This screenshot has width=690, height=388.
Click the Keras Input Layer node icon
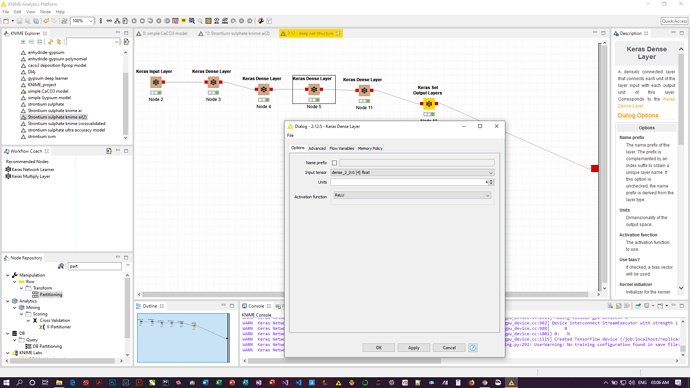pyautogui.click(x=156, y=82)
